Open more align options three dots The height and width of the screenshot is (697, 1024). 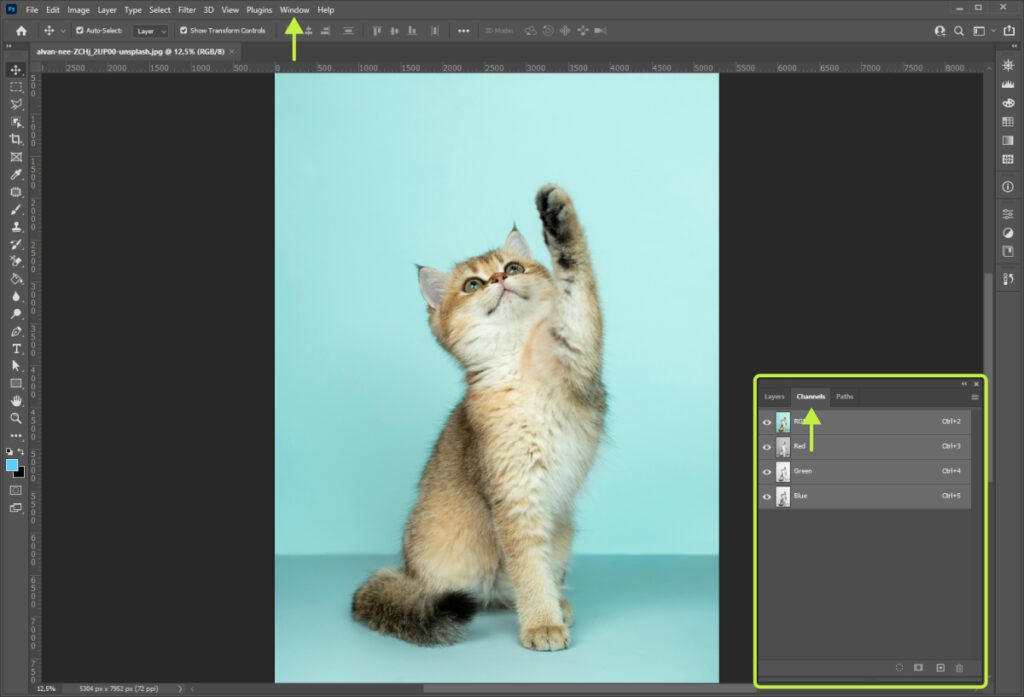464,31
